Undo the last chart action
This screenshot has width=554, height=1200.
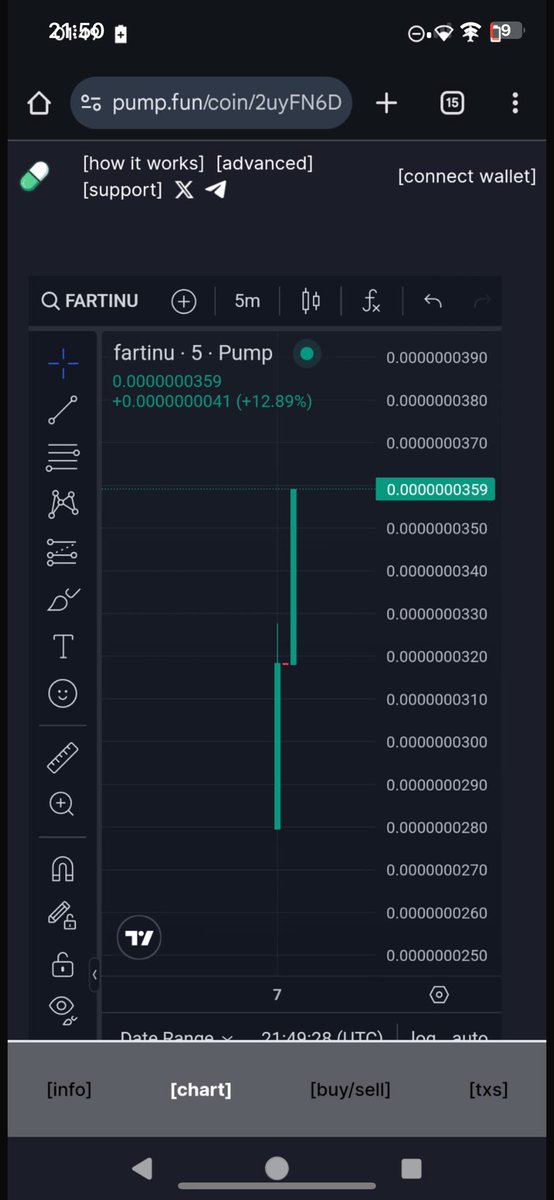[433, 301]
